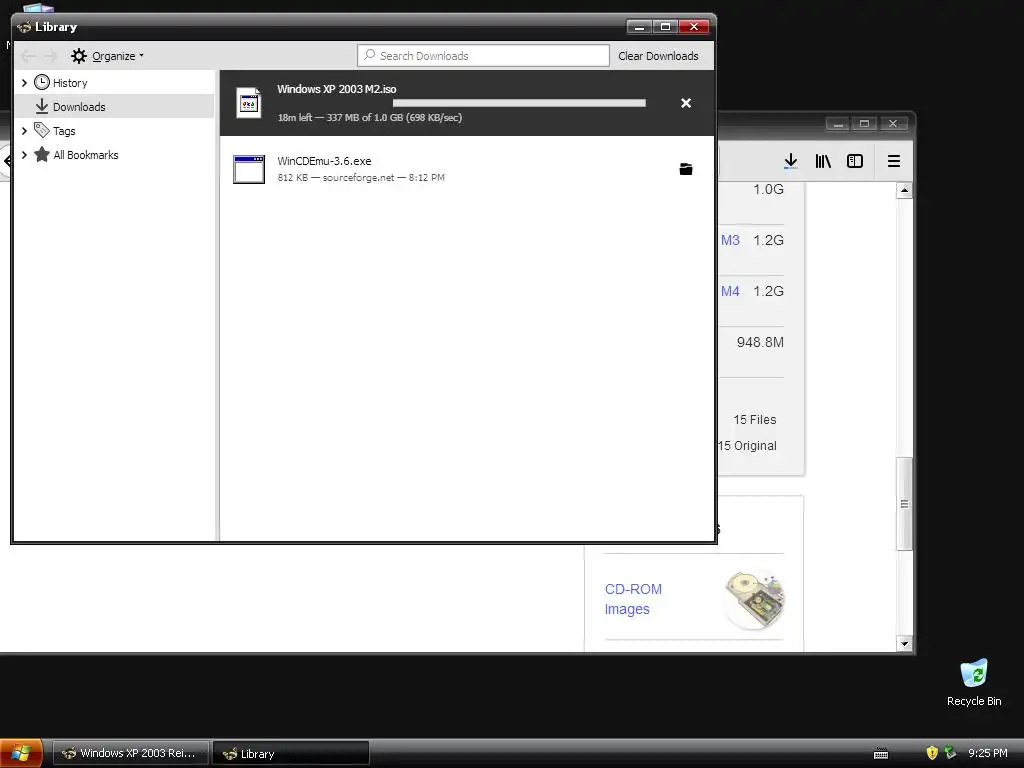
Task: Click the browser scrollbar up arrow
Action: click(904, 191)
